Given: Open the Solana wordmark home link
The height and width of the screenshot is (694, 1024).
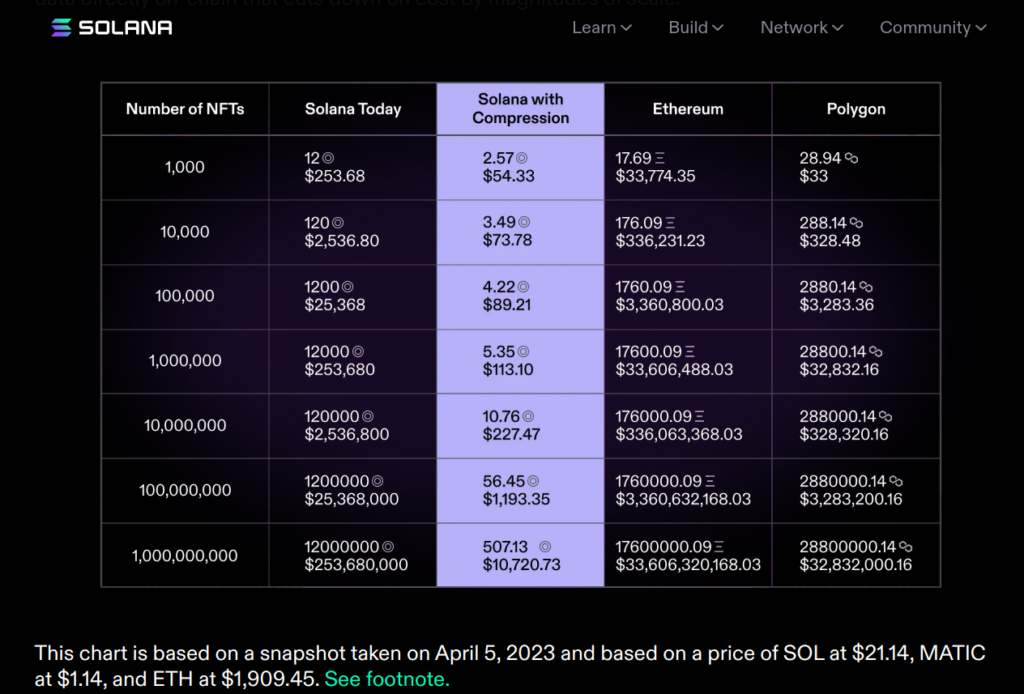Looking at the screenshot, I should (125, 27).
